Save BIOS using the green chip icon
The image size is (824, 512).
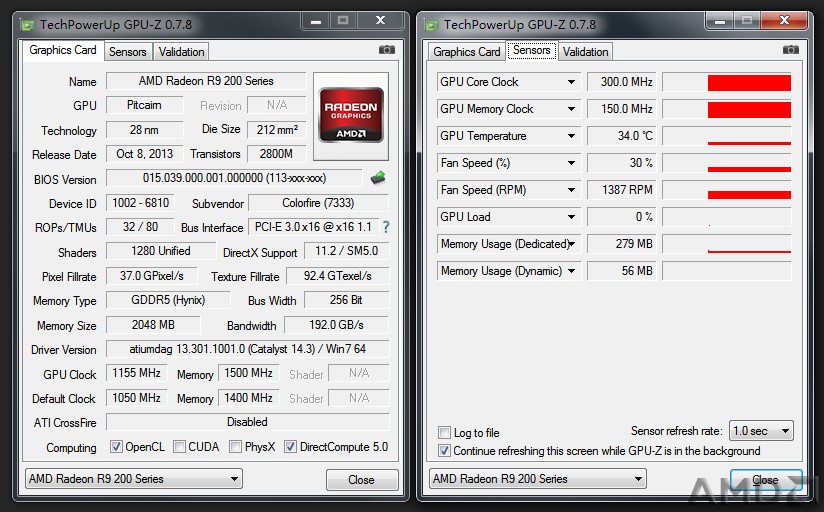coord(378,178)
